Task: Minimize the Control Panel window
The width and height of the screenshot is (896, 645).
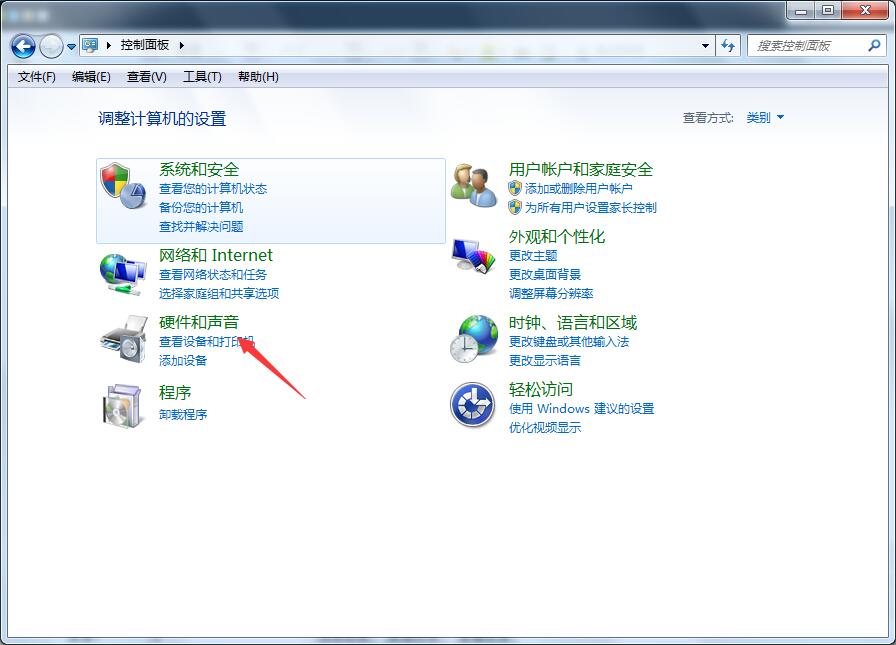Action: 801,11
